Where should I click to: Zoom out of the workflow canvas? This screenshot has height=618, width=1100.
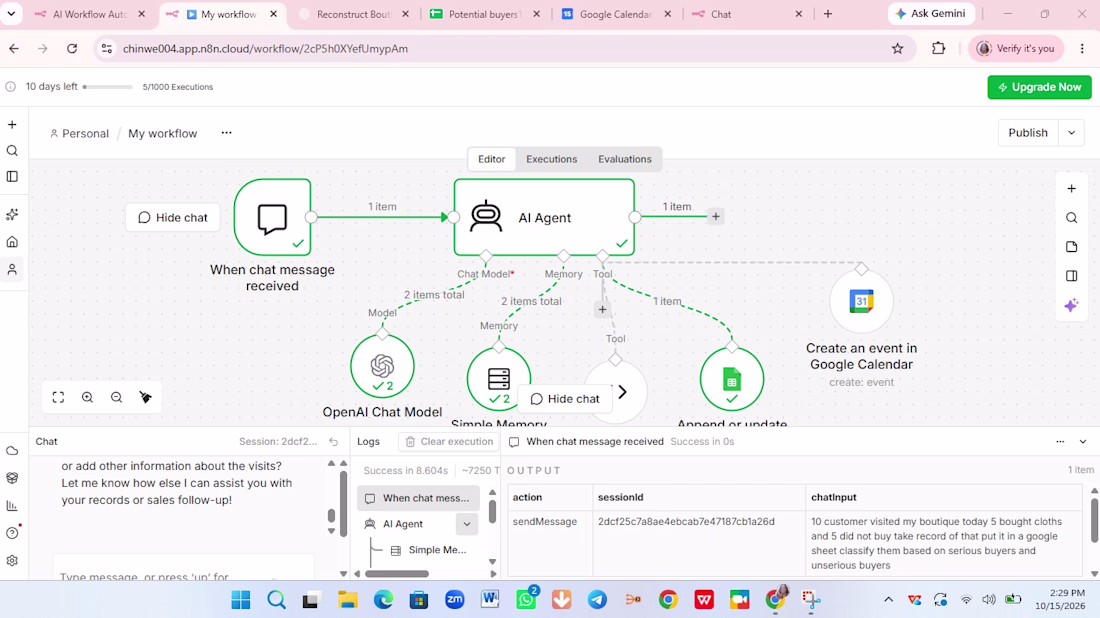tap(116, 397)
